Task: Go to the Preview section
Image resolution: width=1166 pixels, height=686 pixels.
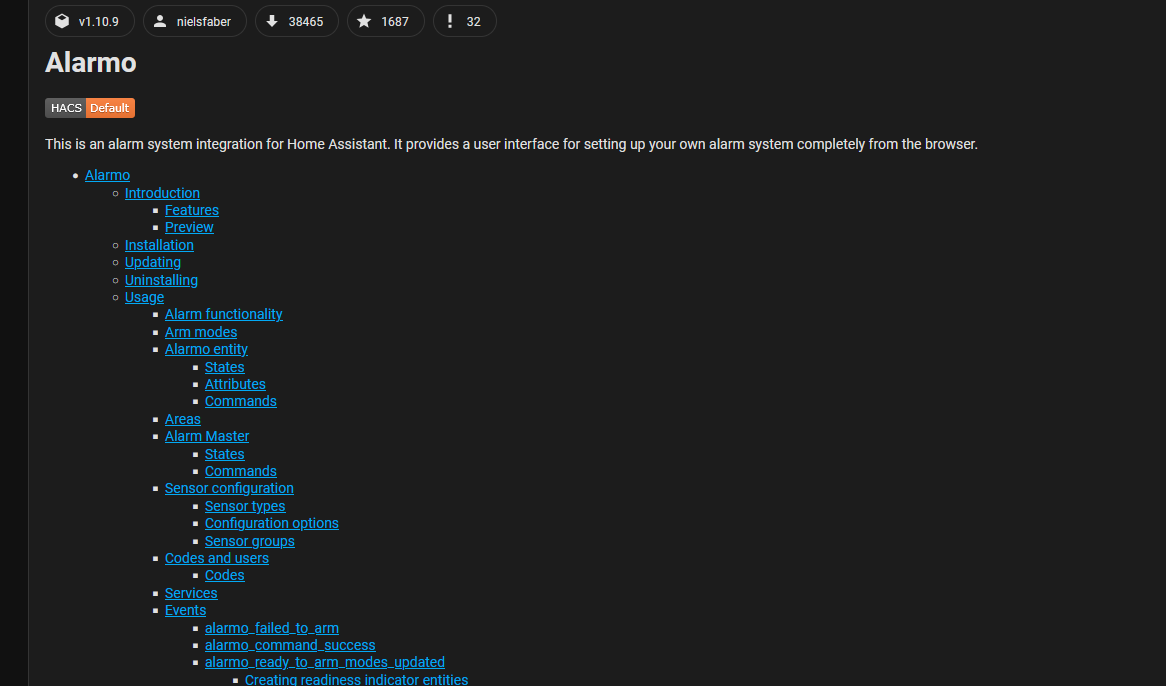Action: (x=189, y=227)
